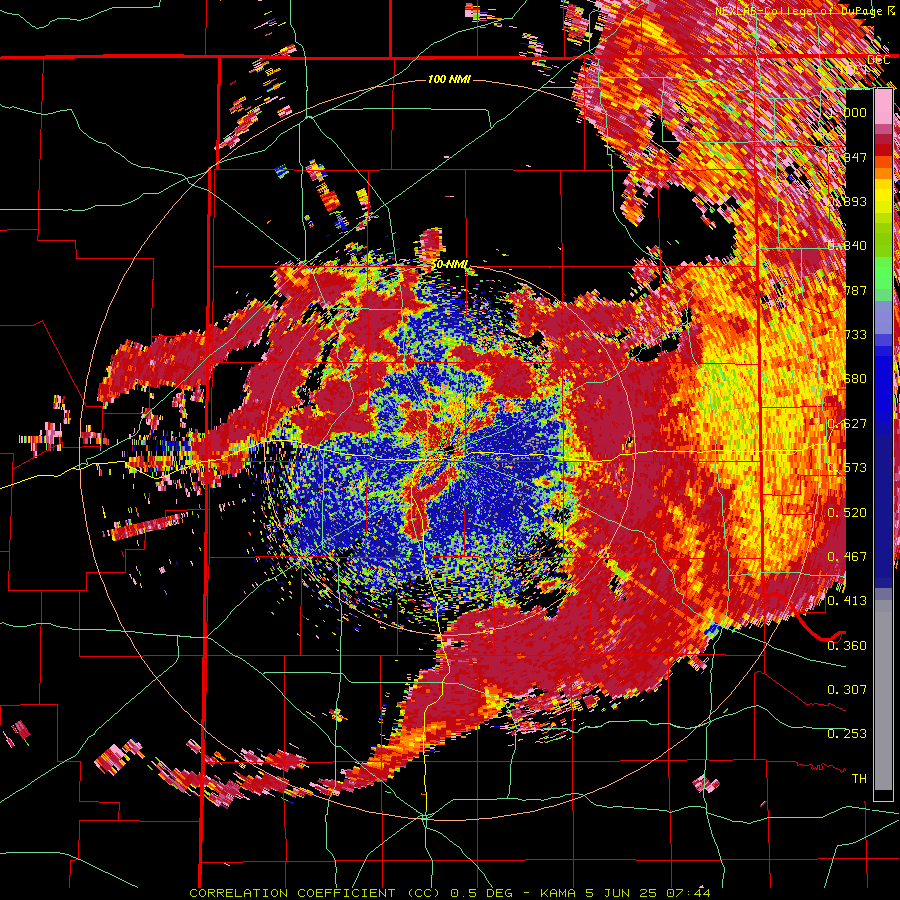Image resolution: width=900 pixels, height=900 pixels.
Task: Click the "CORRELATION COEFFICIENT (CC)" caption text
Action: tap(315, 893)
